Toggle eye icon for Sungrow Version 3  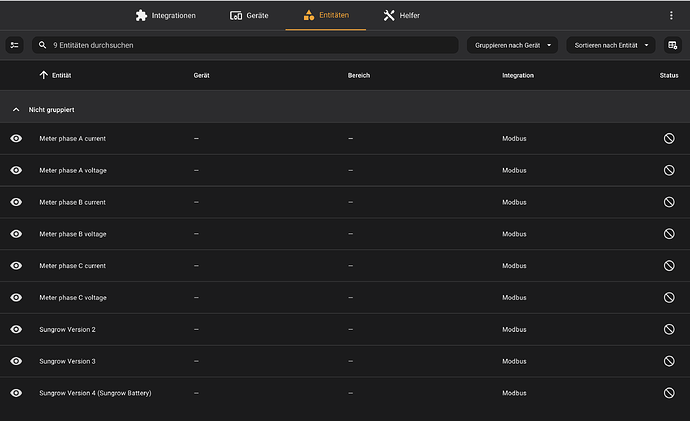(16, 361)
